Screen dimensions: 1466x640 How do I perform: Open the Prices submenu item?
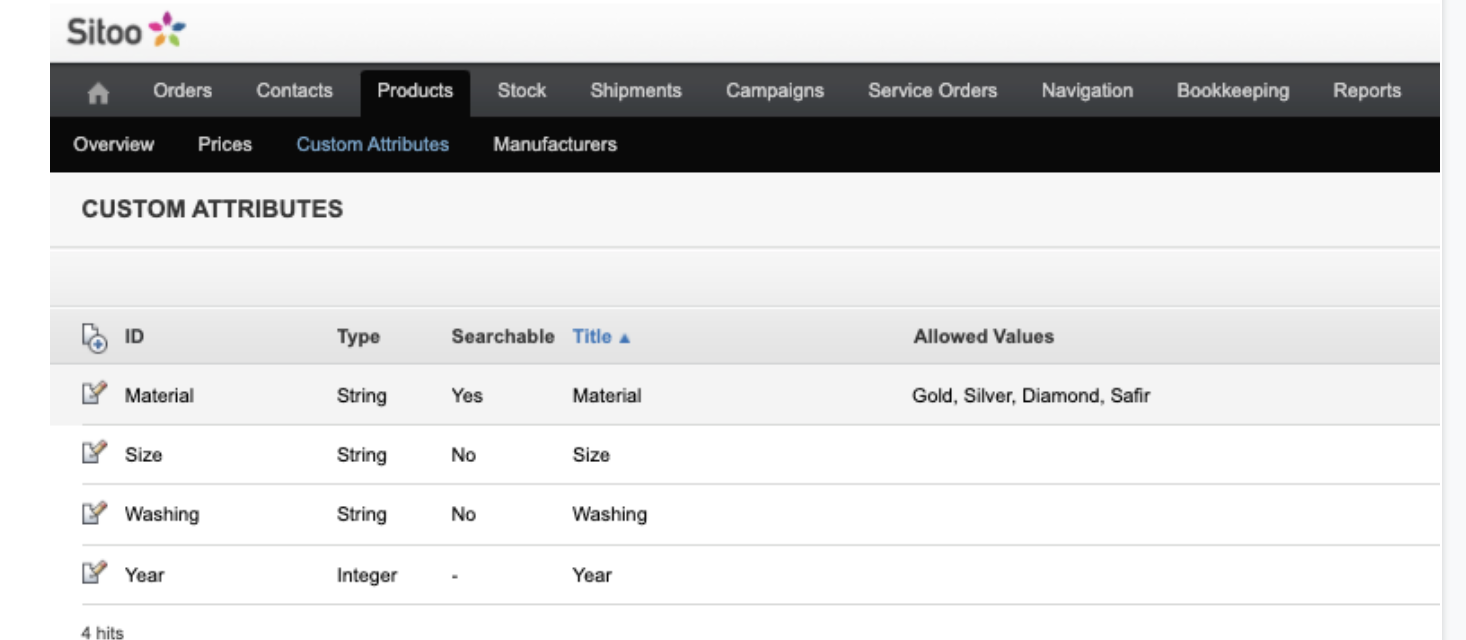pos(225,144)
